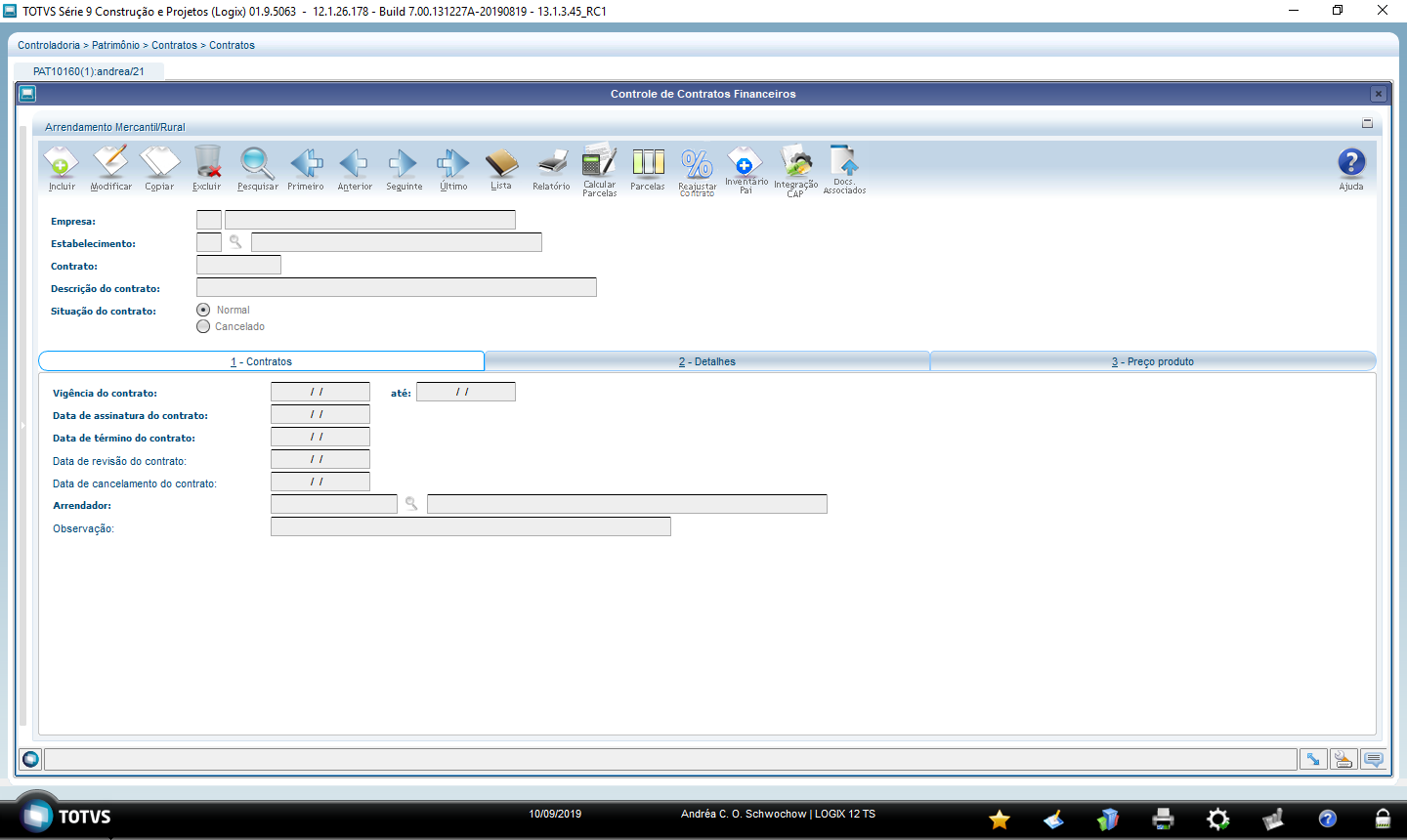
Task: Switch to the 1 - Contratos tab
Action: [261, 361]
